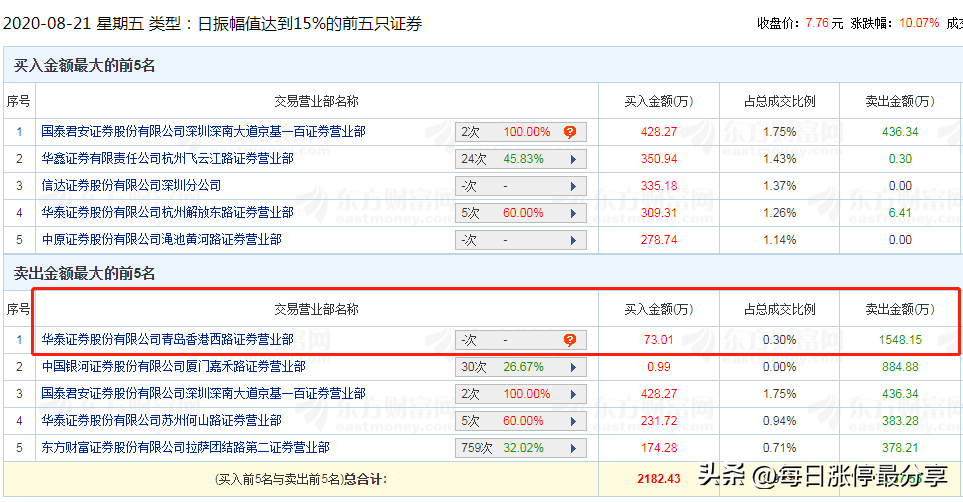The image size is (963, 502).
Task: Click arrow icon in 中原证券渑池黄河路 row
Action: point(573,240)
